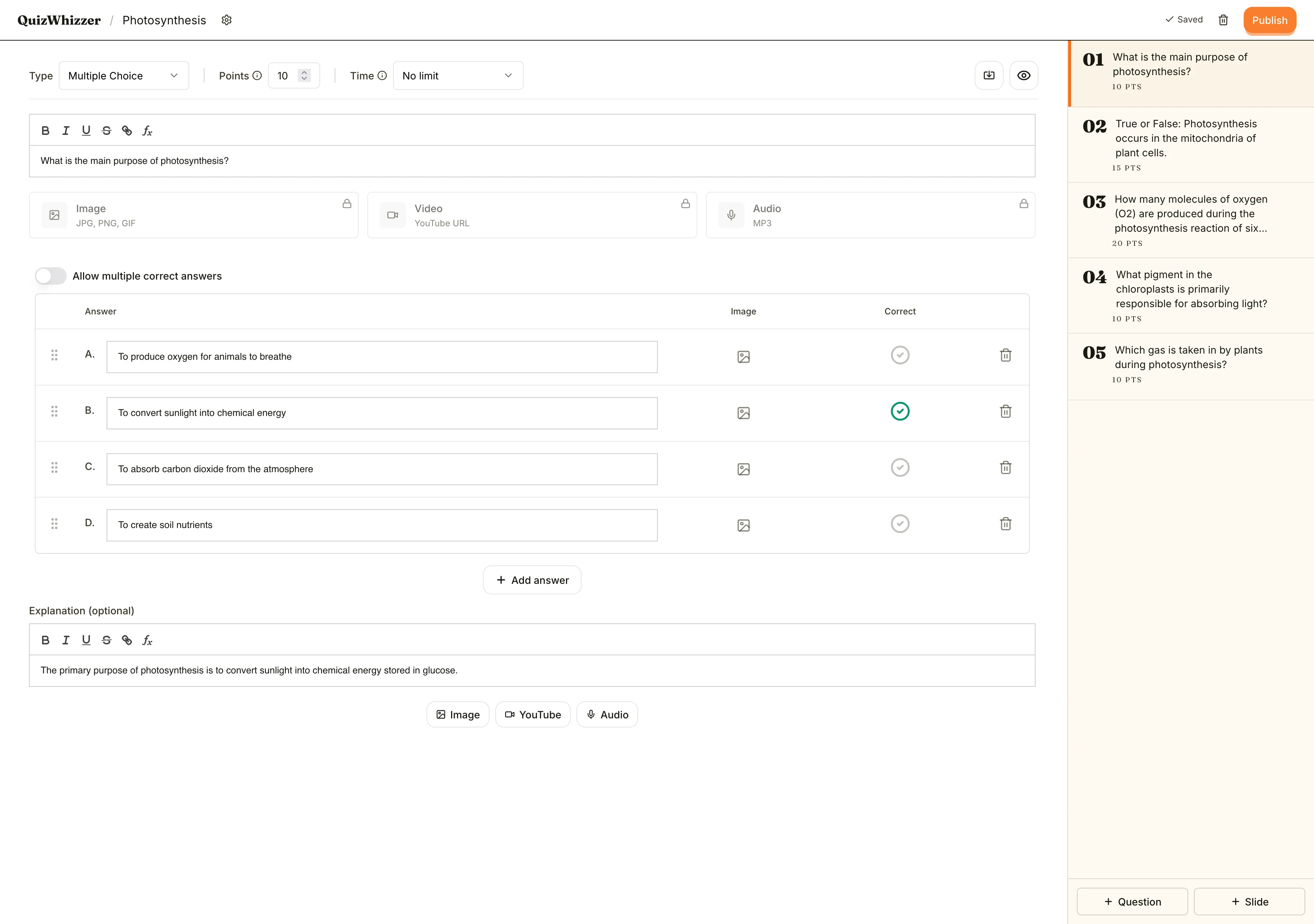The width and height of the screenshot is (1314, 924).
Task: Click Add answer button
Action: click(x=532, y=580)
